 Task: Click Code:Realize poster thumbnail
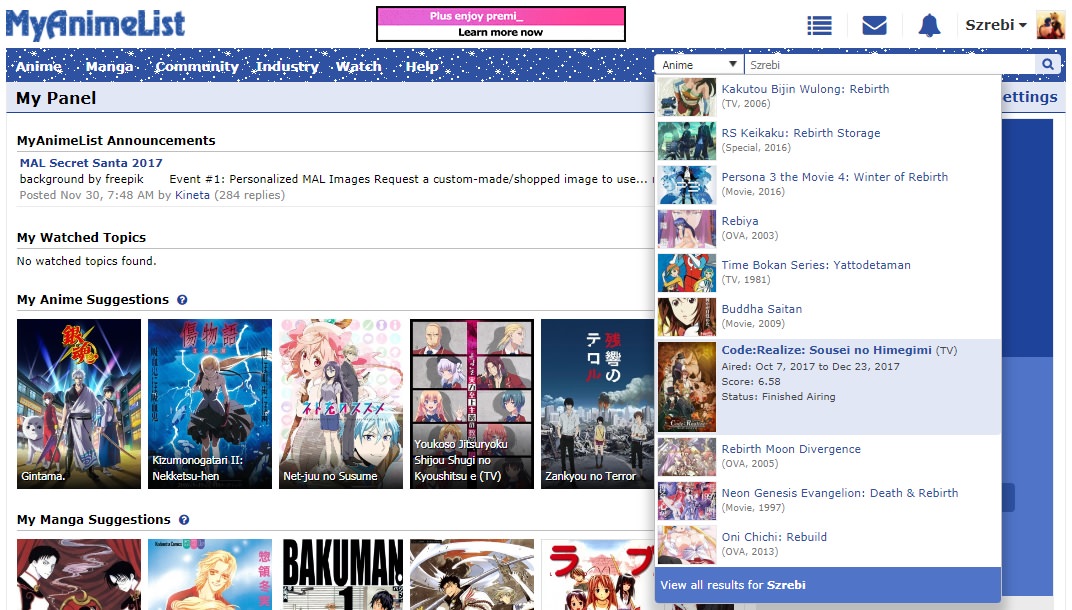pyautogui.click(x=686, y=387)
